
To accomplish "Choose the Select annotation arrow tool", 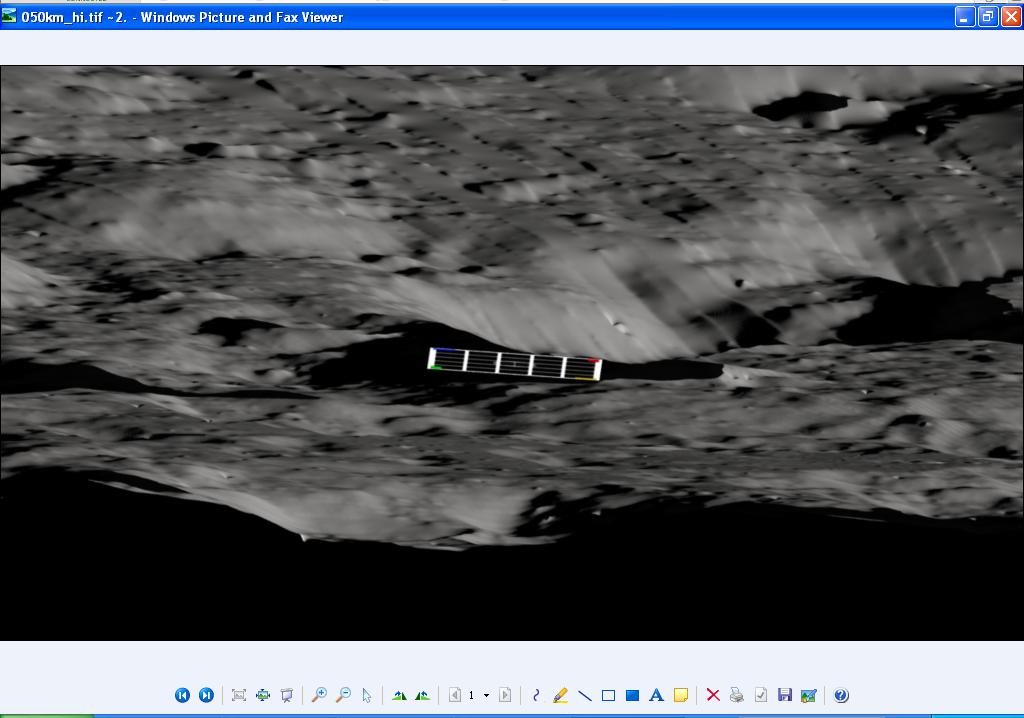I will point(367,695).
